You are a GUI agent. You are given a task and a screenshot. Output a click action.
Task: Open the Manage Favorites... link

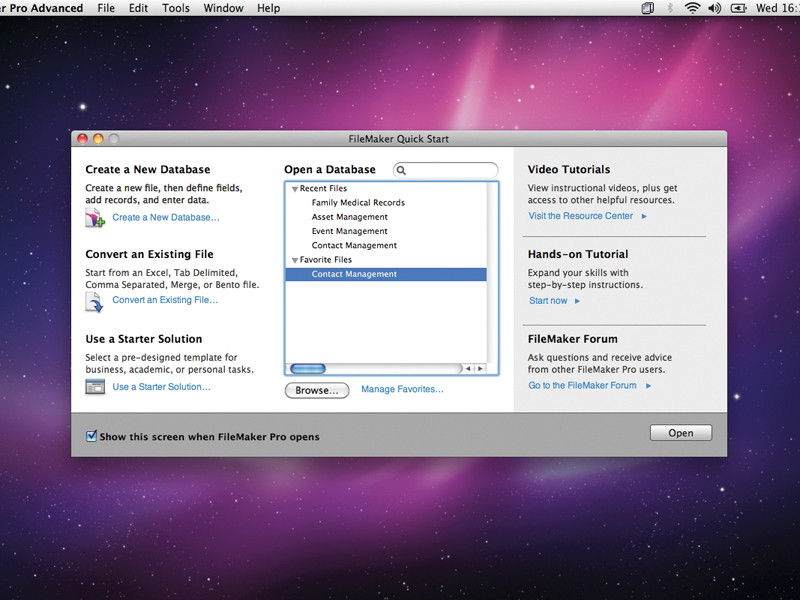tap(402, 389)
